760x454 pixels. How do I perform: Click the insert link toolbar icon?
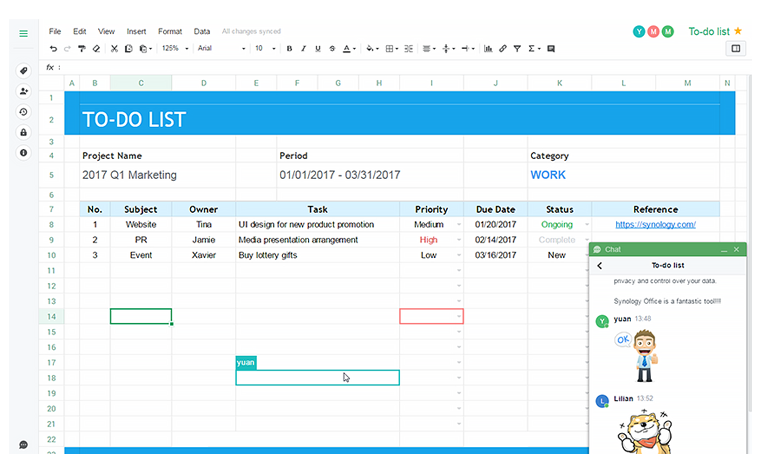click(x=502, y=48)
